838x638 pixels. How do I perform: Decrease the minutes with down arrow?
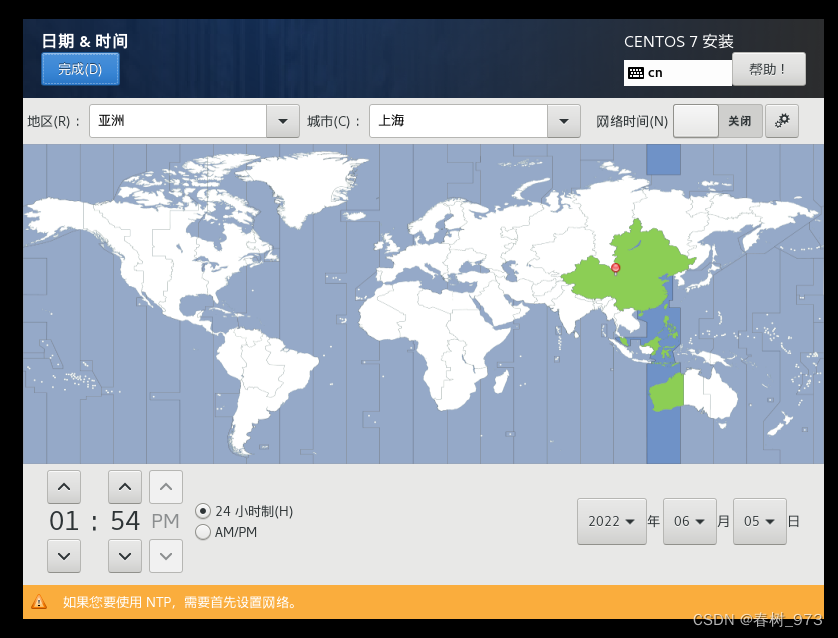[125, 556]
